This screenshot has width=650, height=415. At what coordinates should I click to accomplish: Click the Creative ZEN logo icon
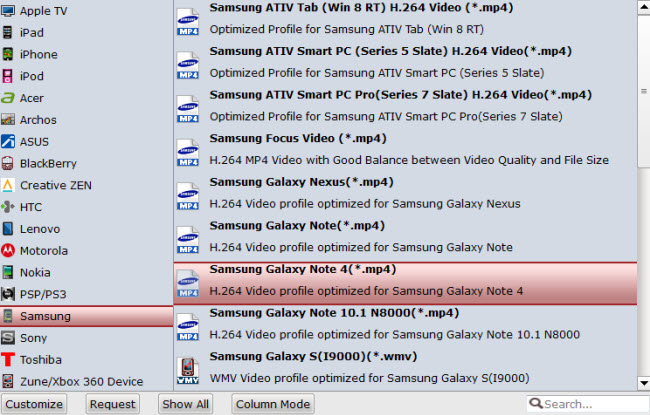click(x=7, y=185)
